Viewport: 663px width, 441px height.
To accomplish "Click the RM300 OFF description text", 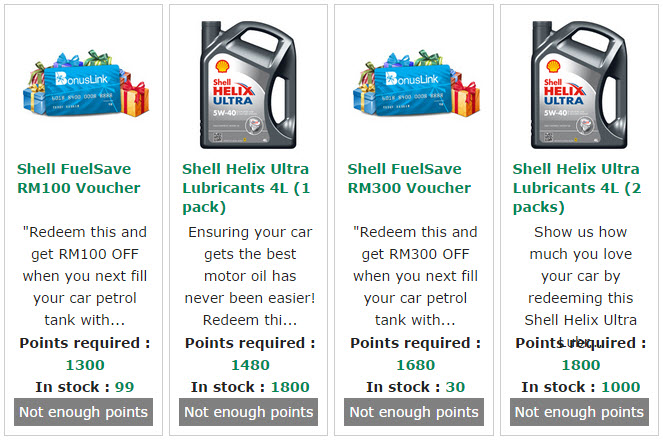I will (414, 276).
